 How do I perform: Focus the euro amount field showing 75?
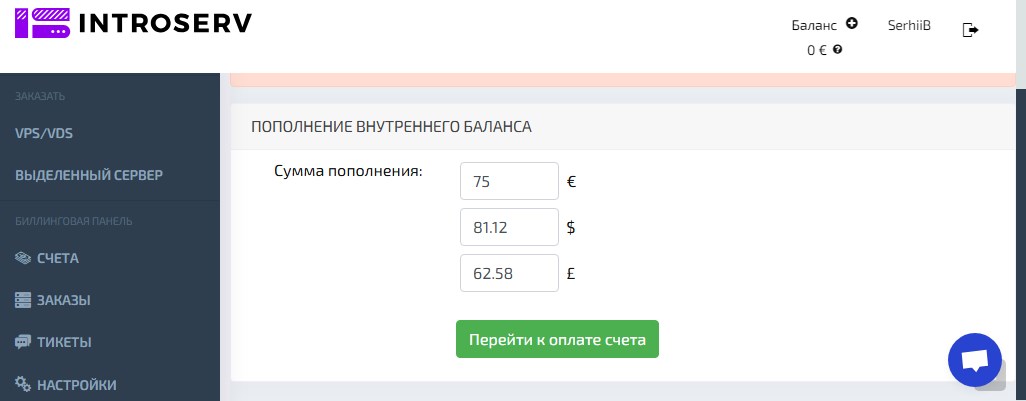pyautogui.click(x=509, y=181)
